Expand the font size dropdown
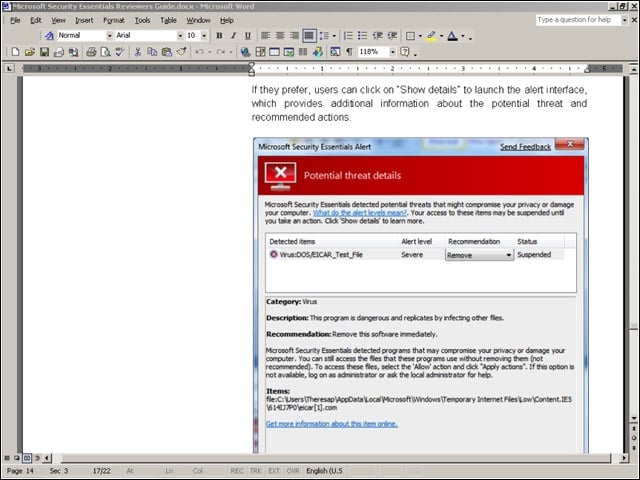 [x=204, y=36]
